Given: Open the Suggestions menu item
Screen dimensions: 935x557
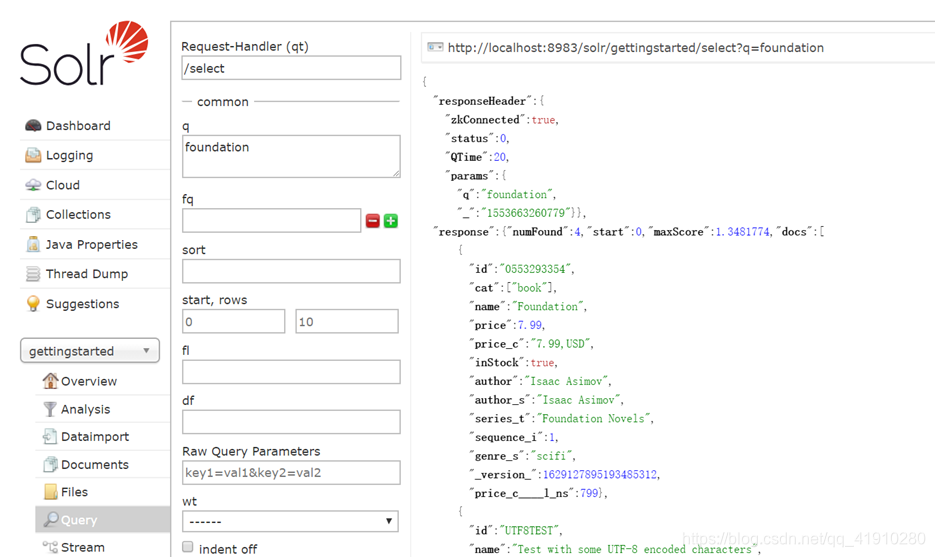Looking at the screenshot, I should 82,304.
